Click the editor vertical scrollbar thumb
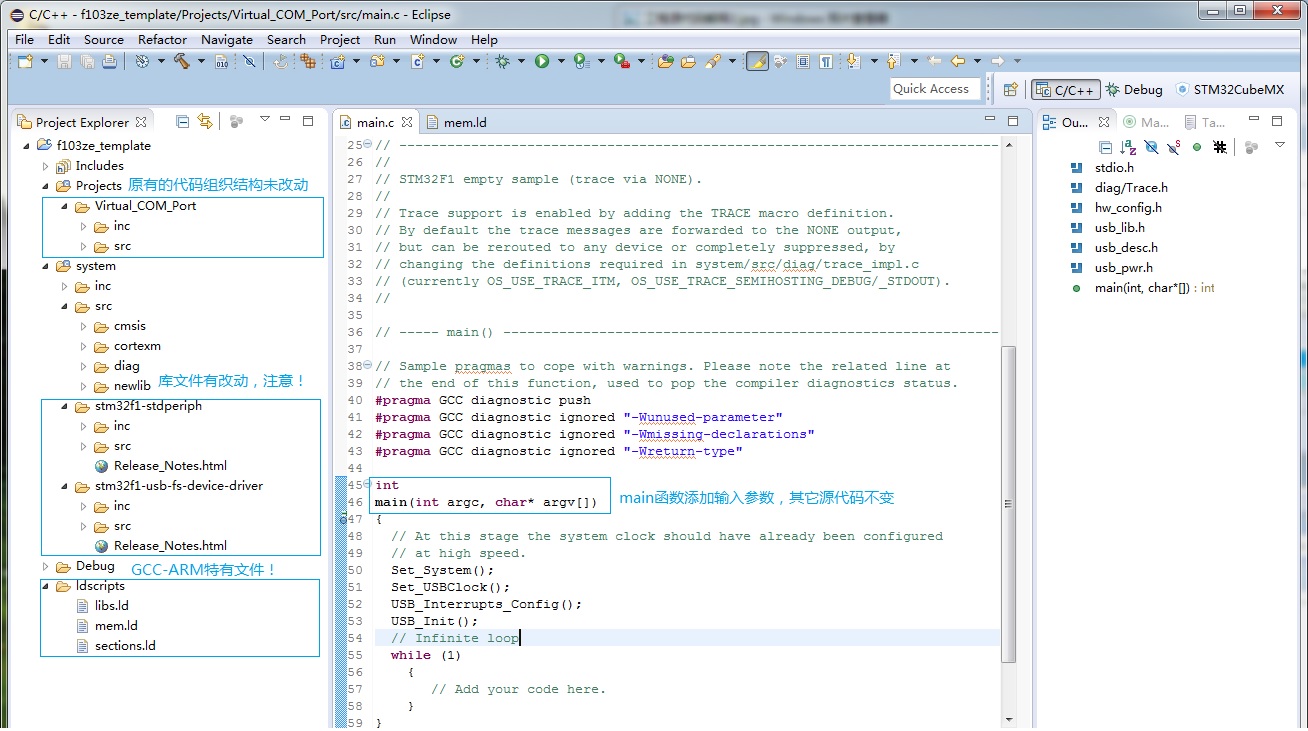This screenshot has width=1308, height=731. (x=1008, y=503)
